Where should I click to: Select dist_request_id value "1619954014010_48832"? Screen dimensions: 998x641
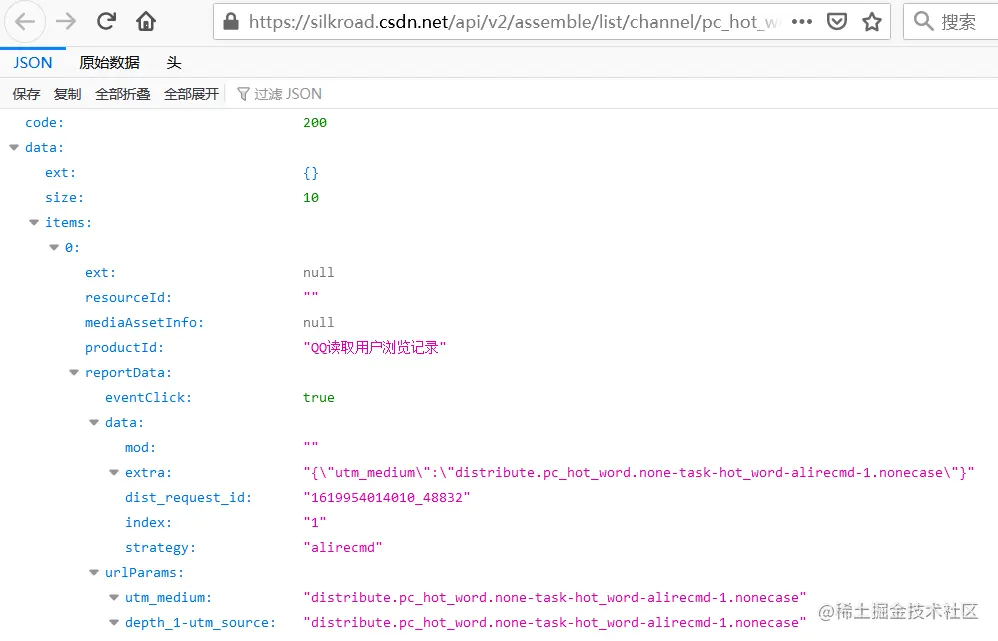click(387, 497)
